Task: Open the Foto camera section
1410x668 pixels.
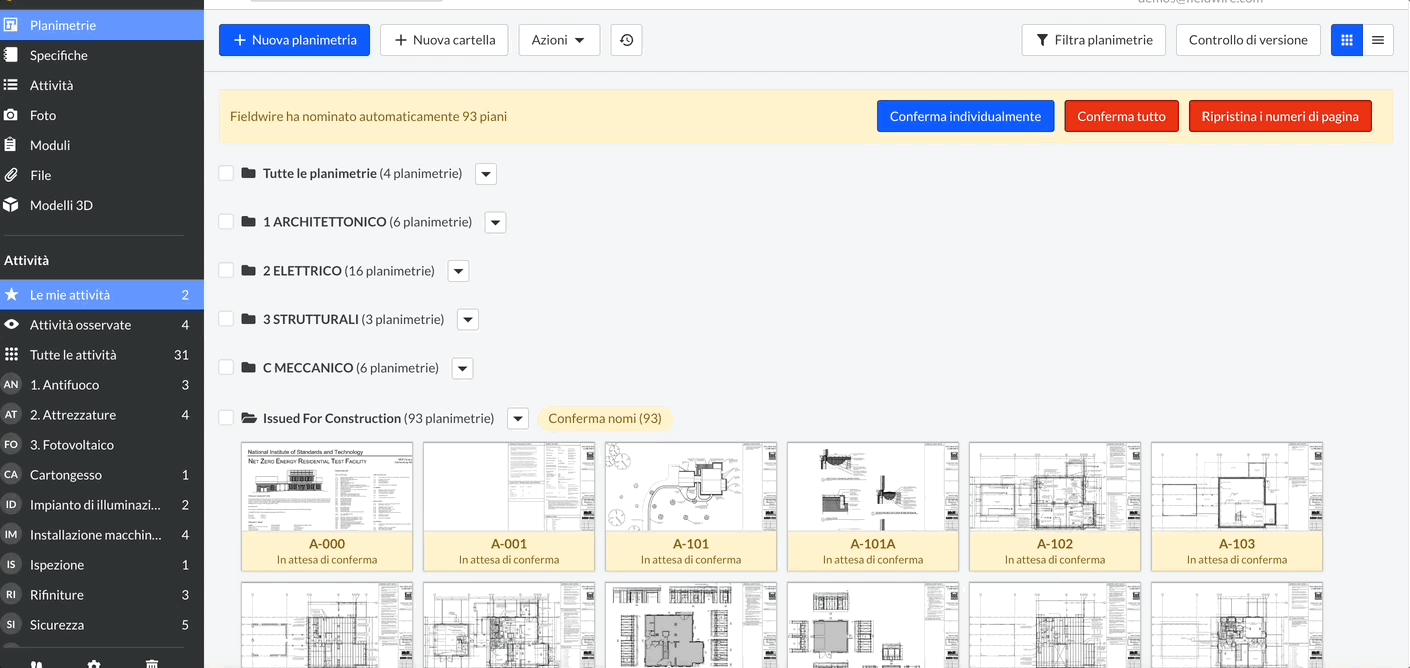Action: [x=43, y=115]
